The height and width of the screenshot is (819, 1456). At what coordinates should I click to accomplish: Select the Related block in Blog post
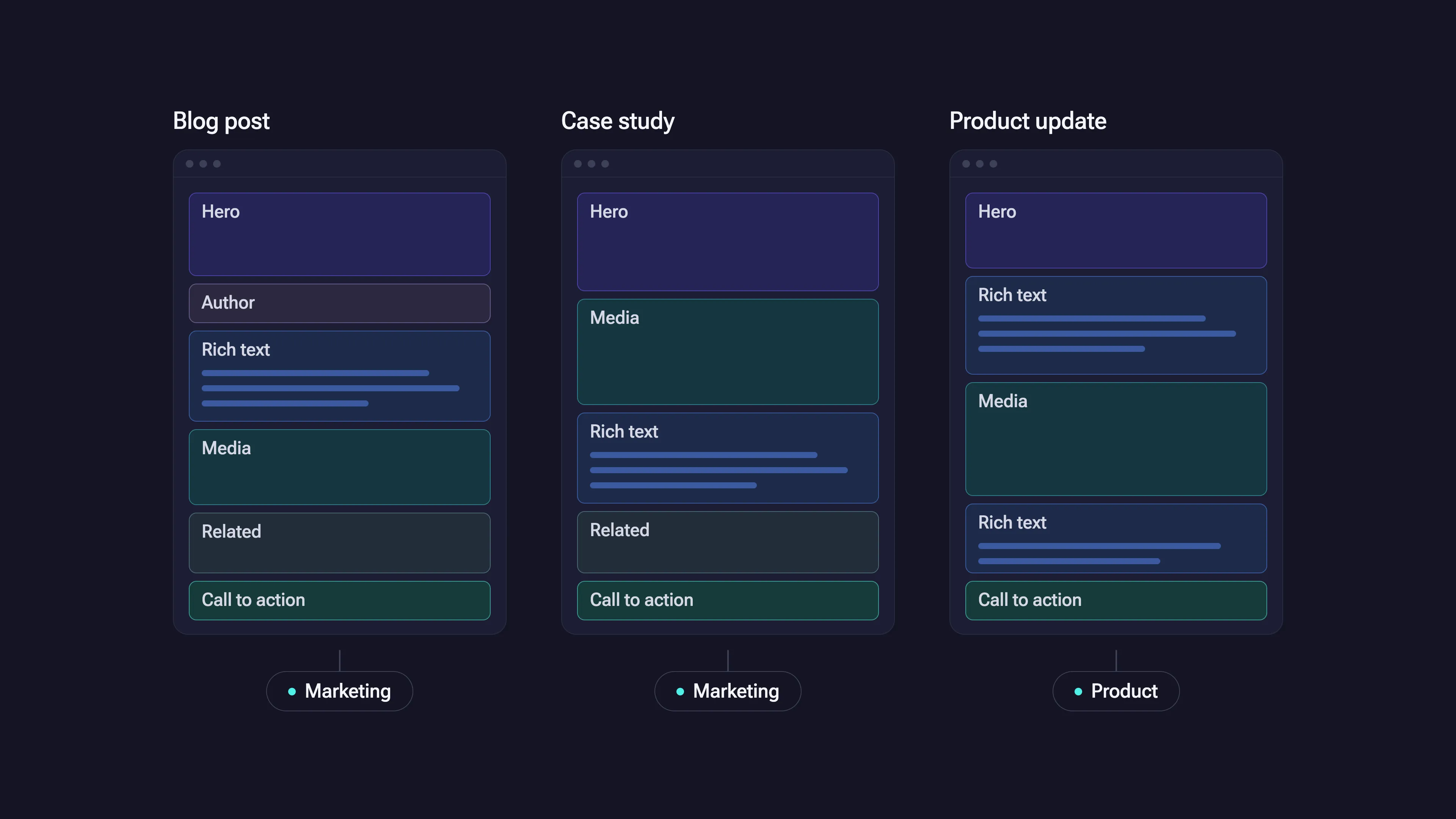(x=339, y=543)
